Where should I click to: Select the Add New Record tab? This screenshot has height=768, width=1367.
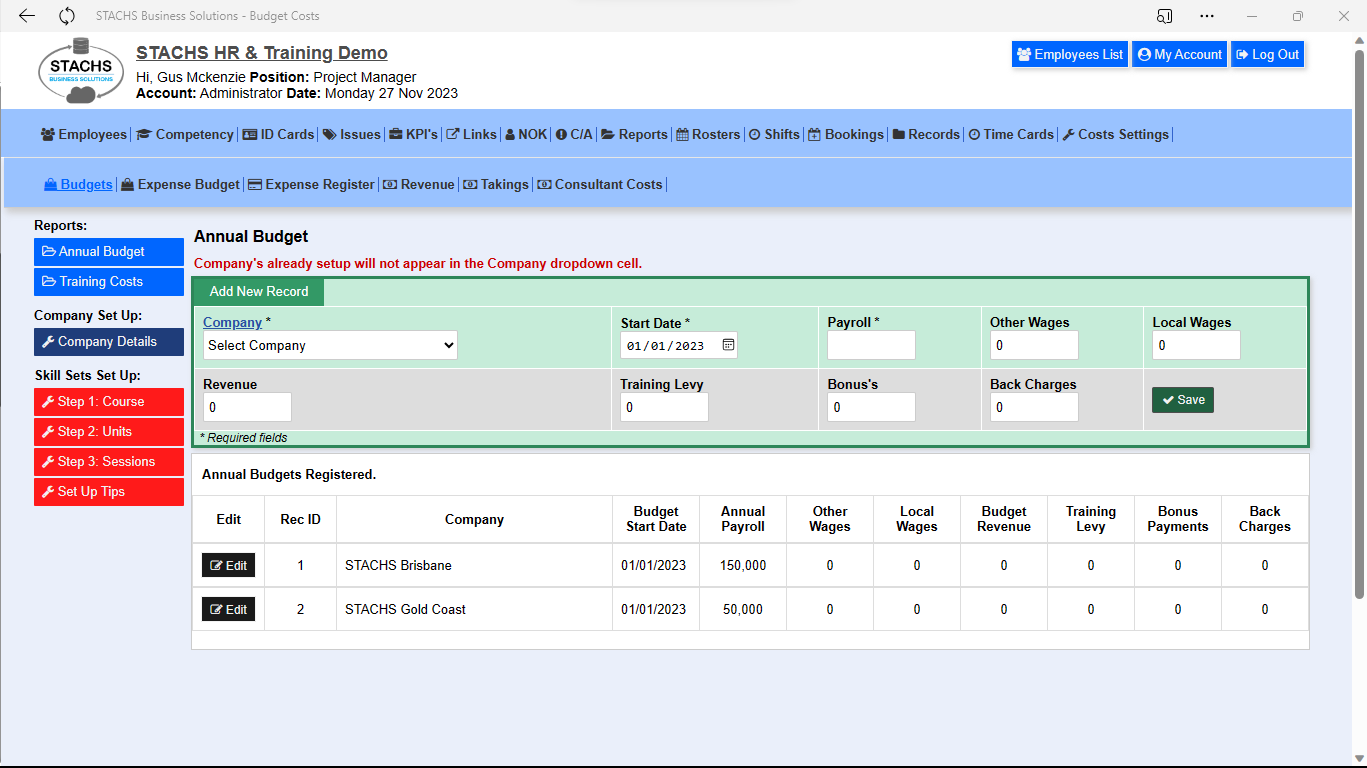(259, 292)
